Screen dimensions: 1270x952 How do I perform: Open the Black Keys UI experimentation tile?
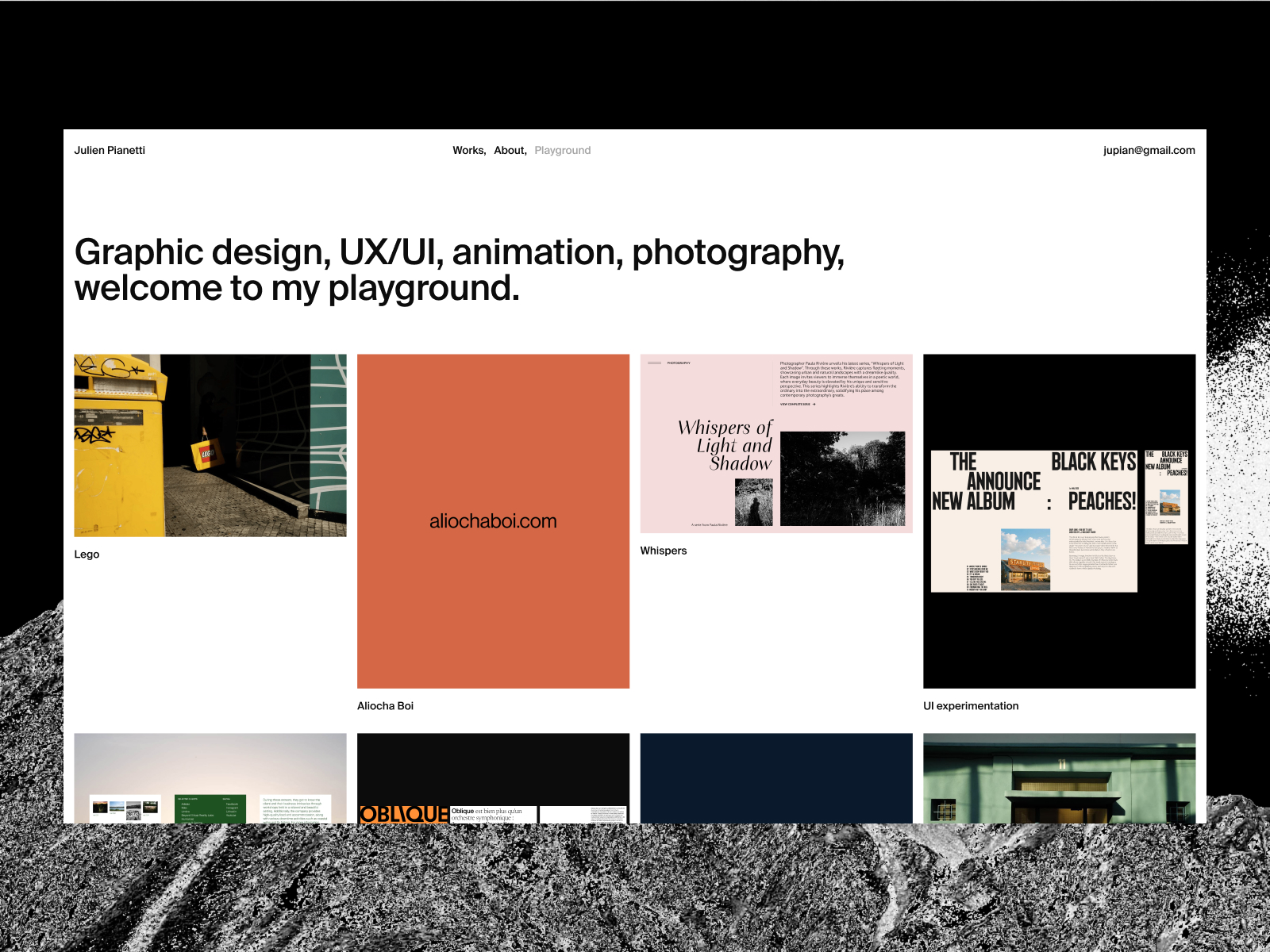click(1059, 521)
